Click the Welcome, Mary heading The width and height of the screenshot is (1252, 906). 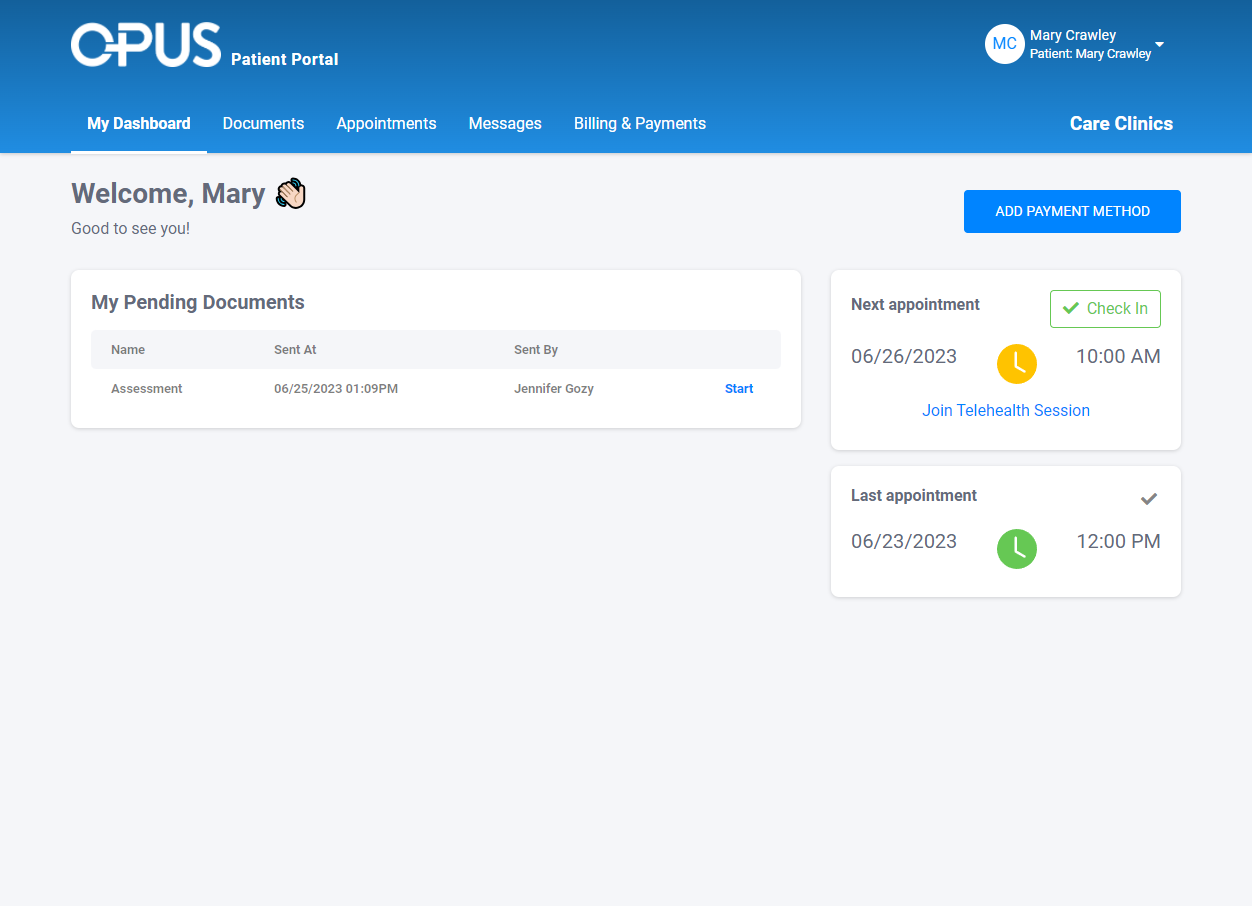point(168,193)
